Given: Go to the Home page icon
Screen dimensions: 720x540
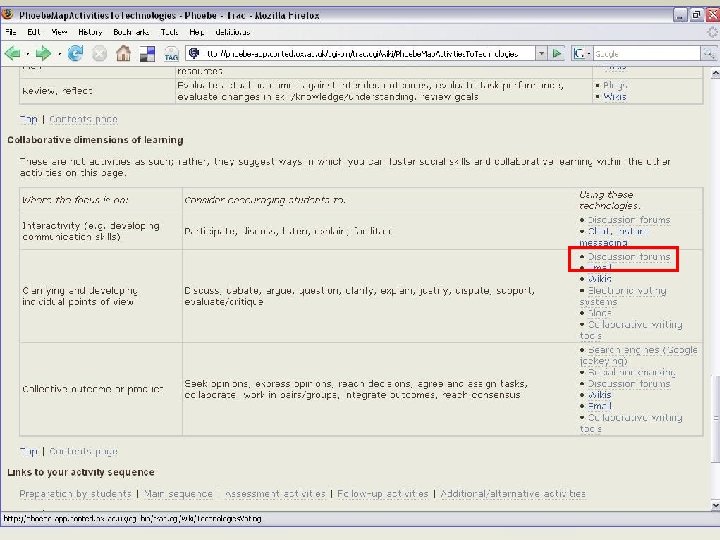Looking at the screenshot, I should 122,53.
